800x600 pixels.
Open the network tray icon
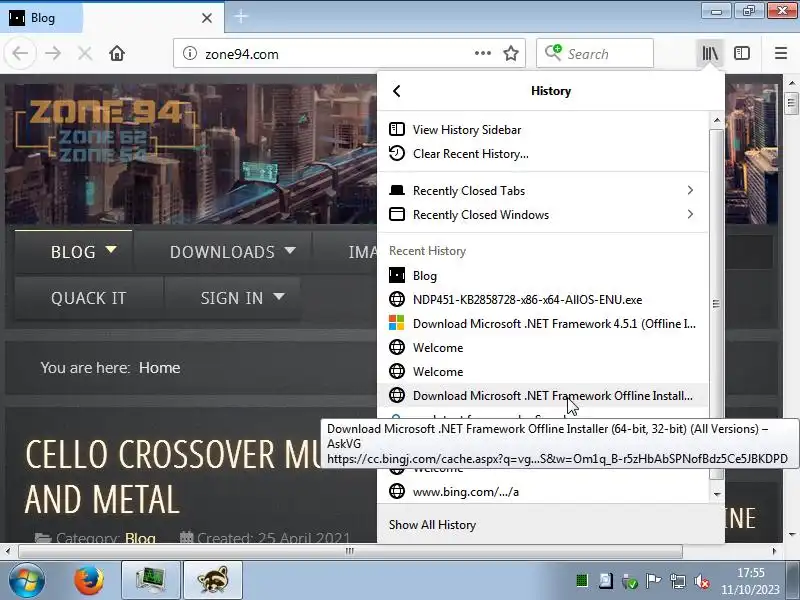tap(678, 581)
